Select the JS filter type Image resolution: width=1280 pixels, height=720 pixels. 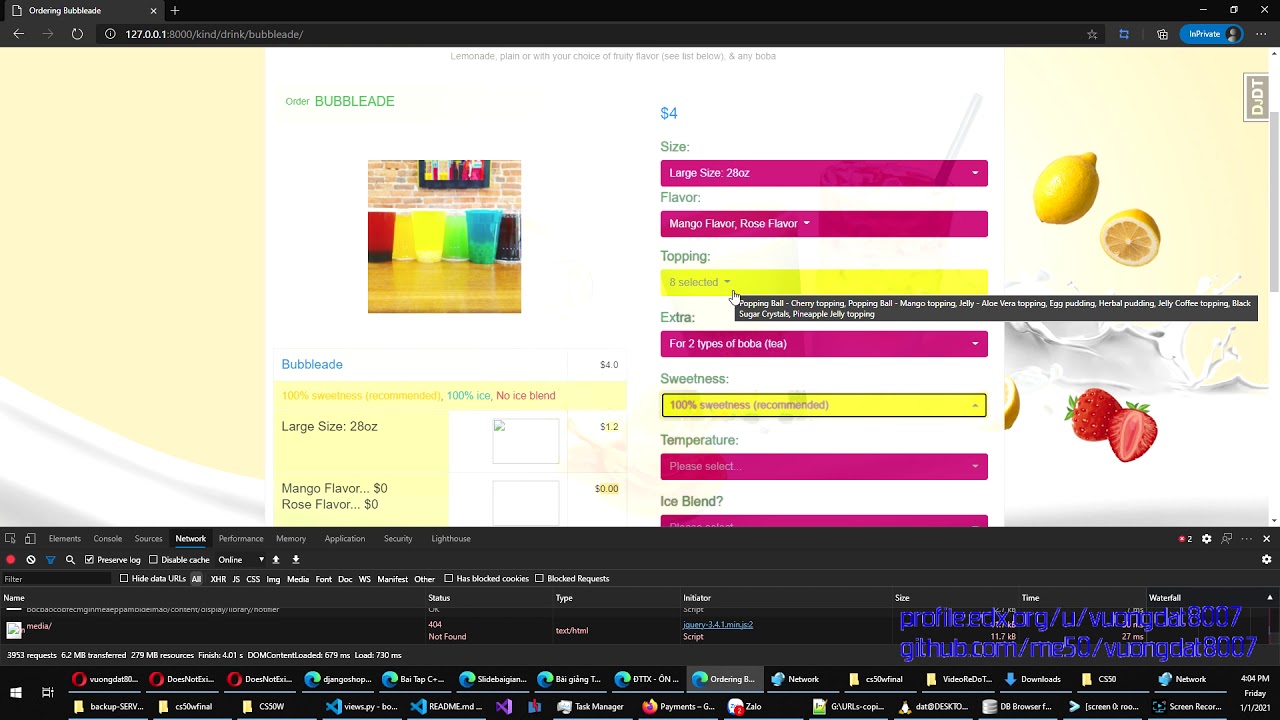point(236,579)
